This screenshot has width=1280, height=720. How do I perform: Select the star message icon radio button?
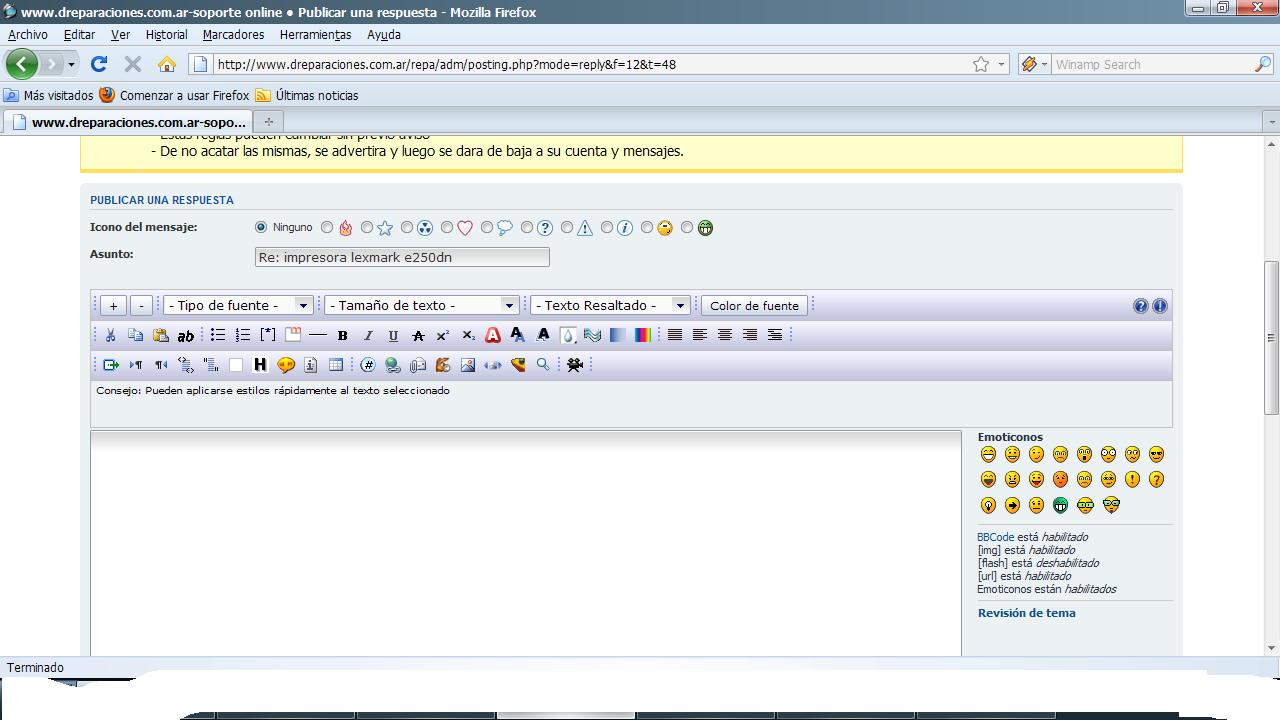pos(367,228)
